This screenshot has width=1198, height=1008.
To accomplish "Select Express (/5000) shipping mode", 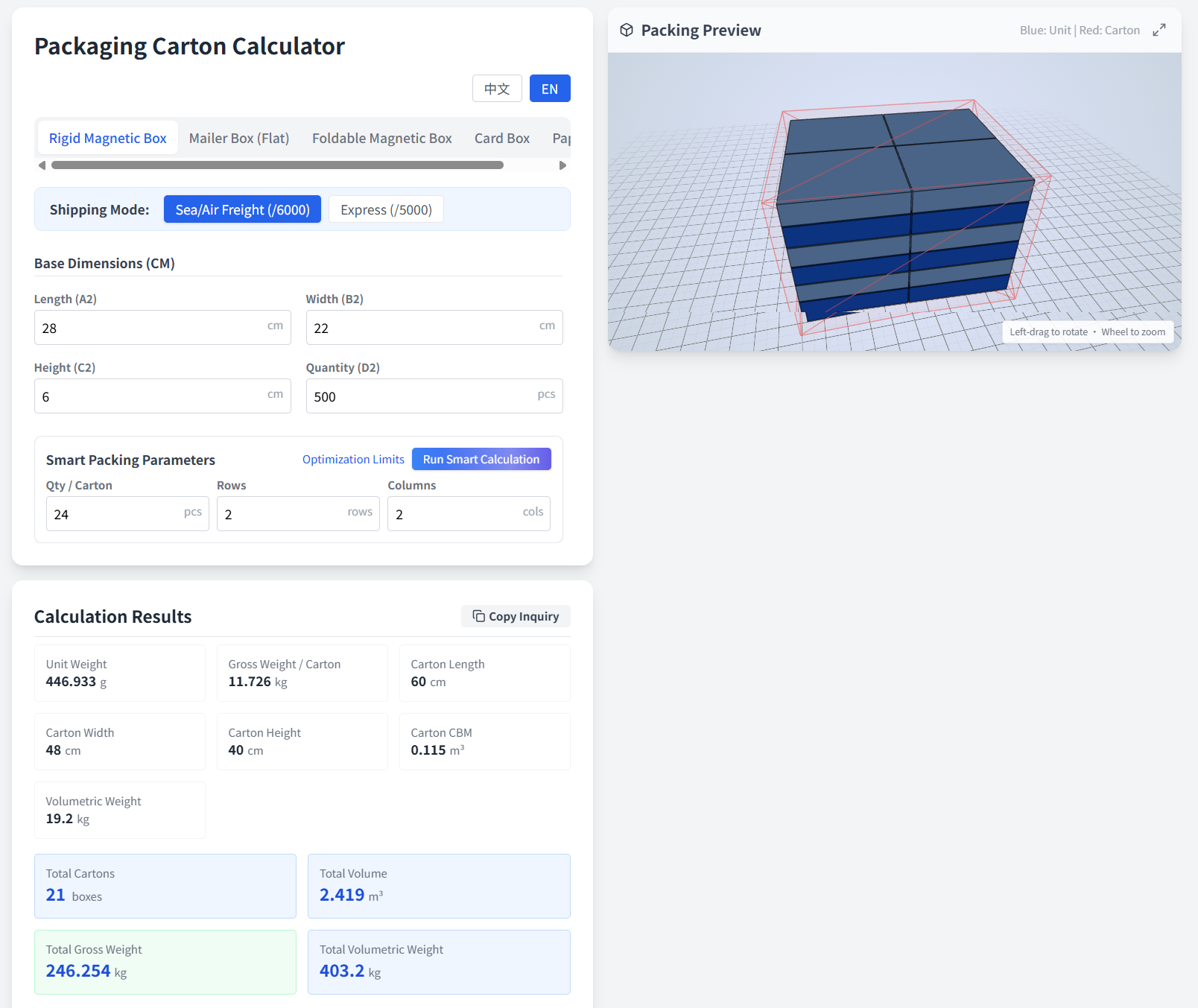I will 386,209.
